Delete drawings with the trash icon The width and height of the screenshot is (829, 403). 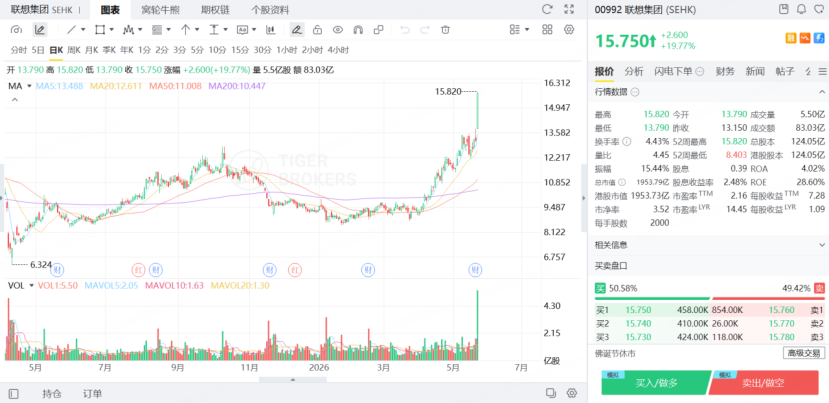tap(446, 30)
